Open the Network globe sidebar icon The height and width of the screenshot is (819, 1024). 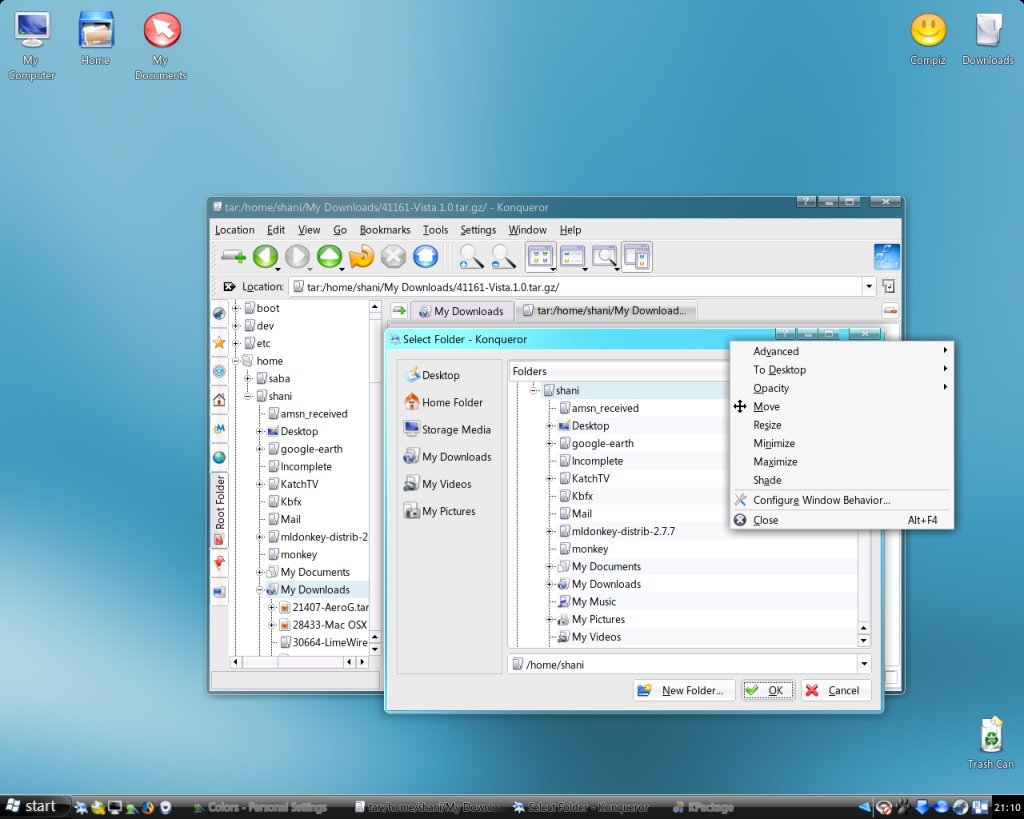[219, 457]
